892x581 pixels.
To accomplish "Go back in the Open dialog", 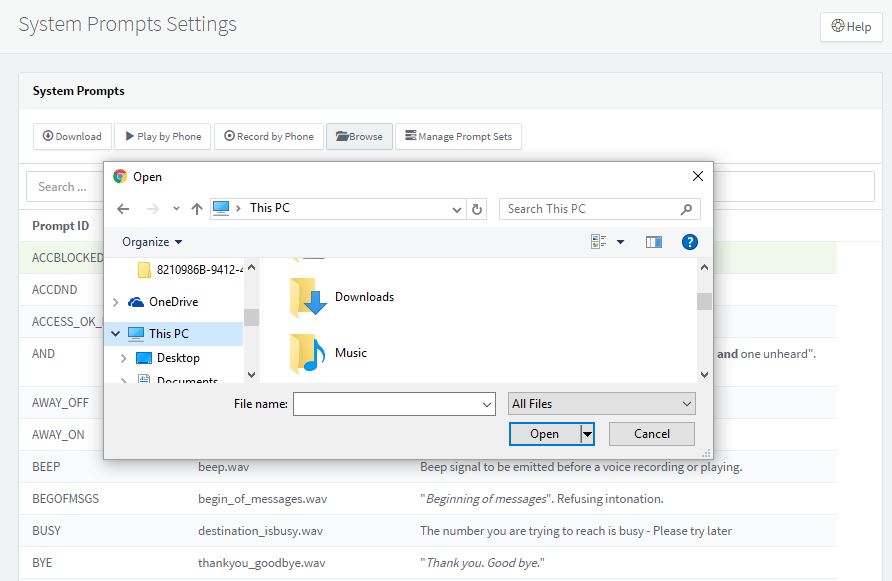I will [123, 209].
